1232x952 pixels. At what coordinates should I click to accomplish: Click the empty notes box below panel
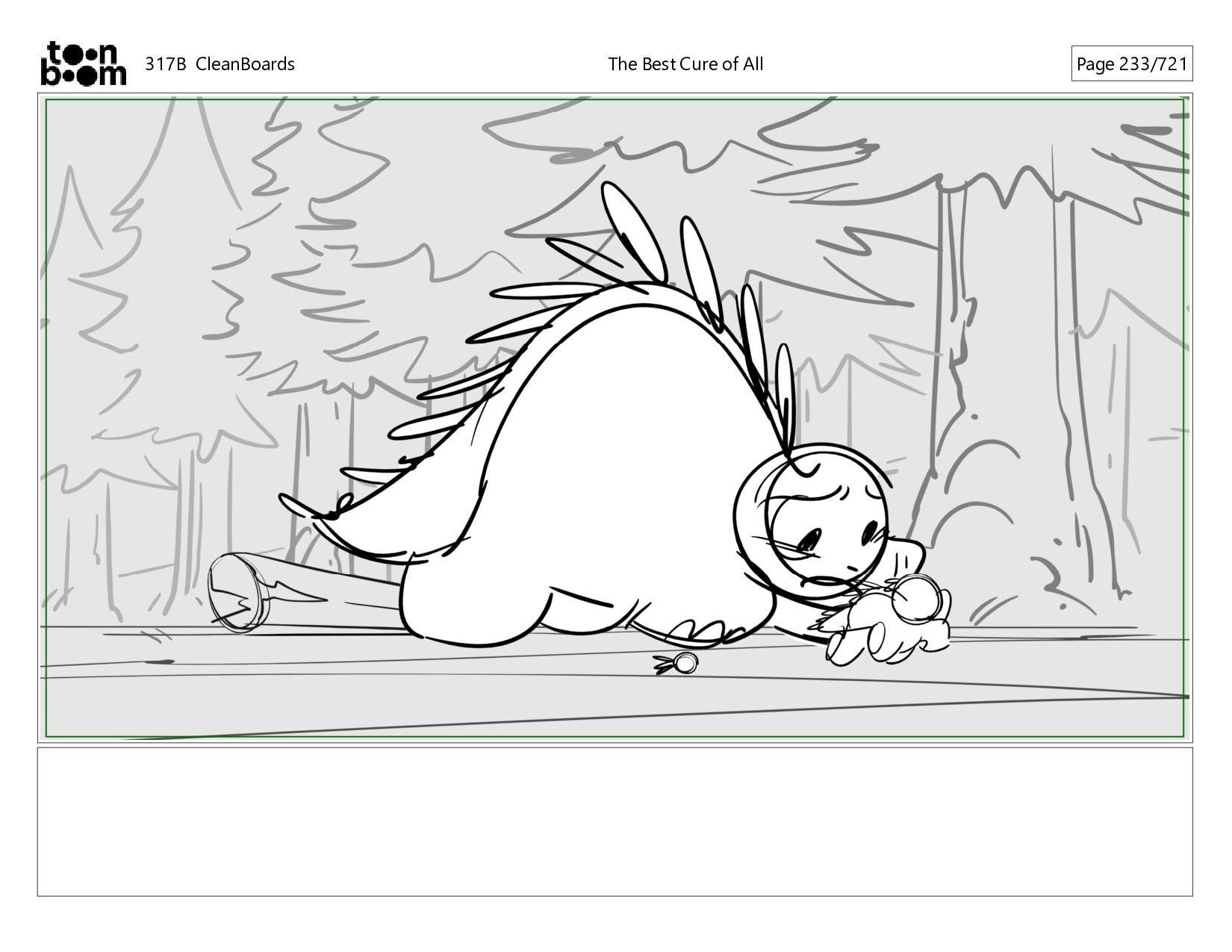(x=615, y=821)
